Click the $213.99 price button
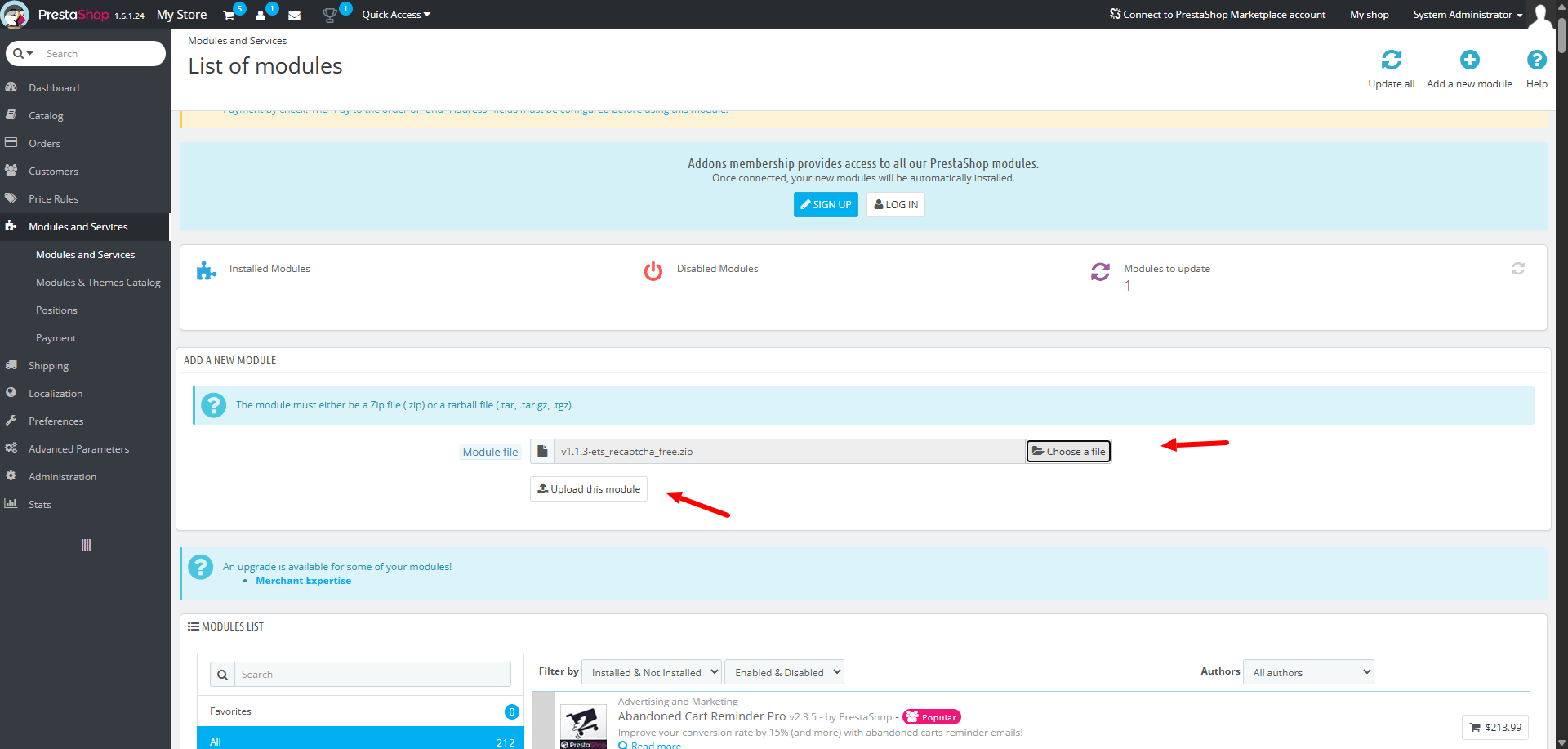 click(1495, 727)
